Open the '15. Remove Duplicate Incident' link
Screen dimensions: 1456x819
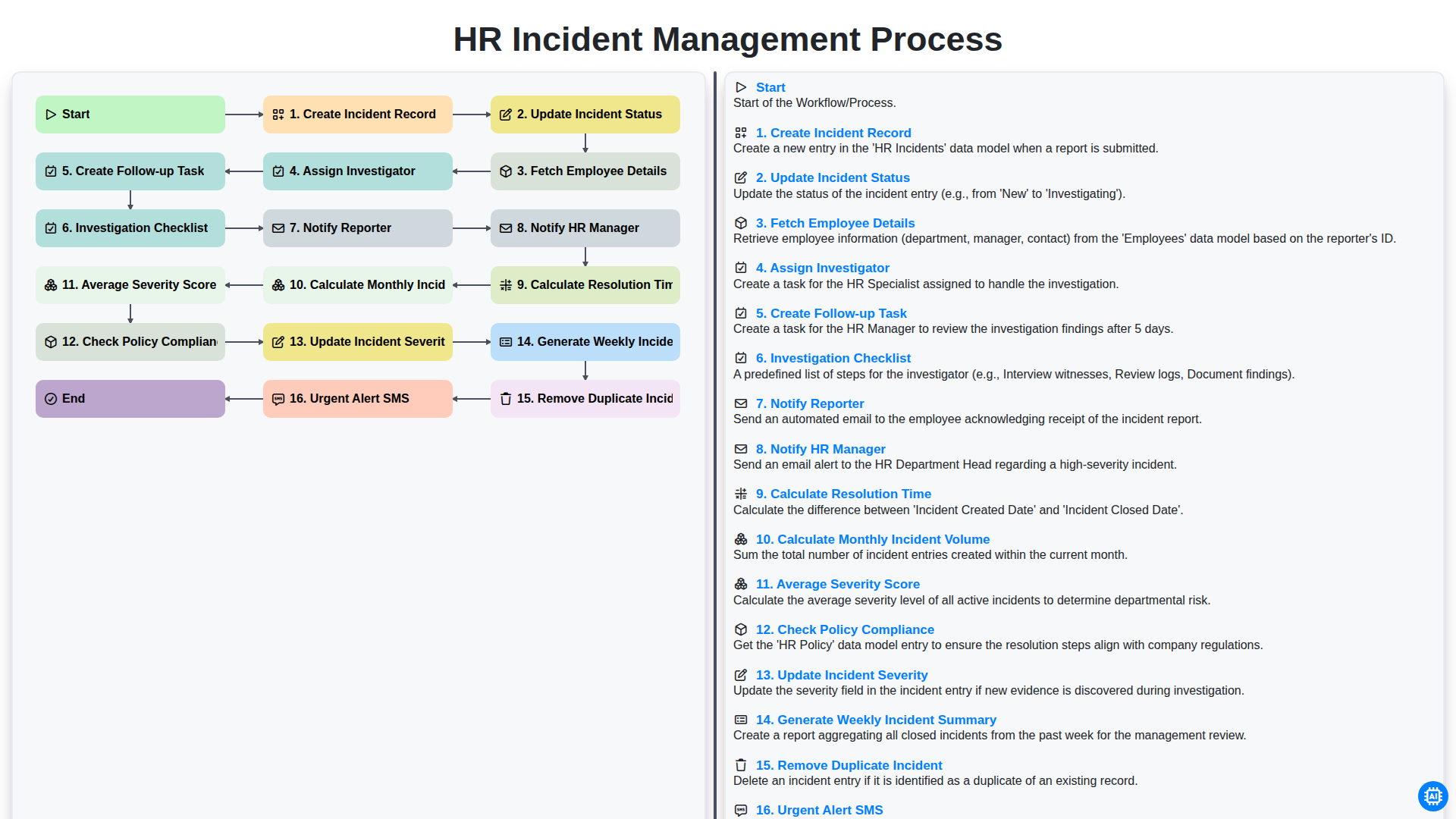(x=849, y=765)
